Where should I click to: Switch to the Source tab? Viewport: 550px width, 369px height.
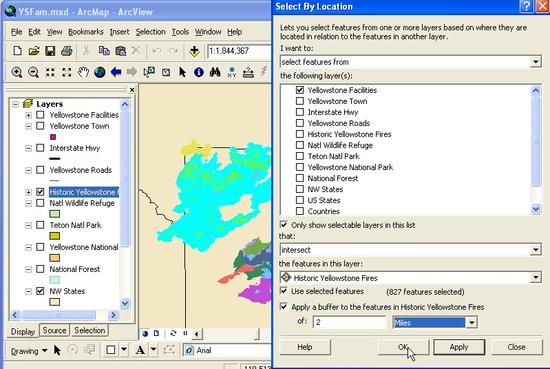pyautogui.click(x=54, y=330)
